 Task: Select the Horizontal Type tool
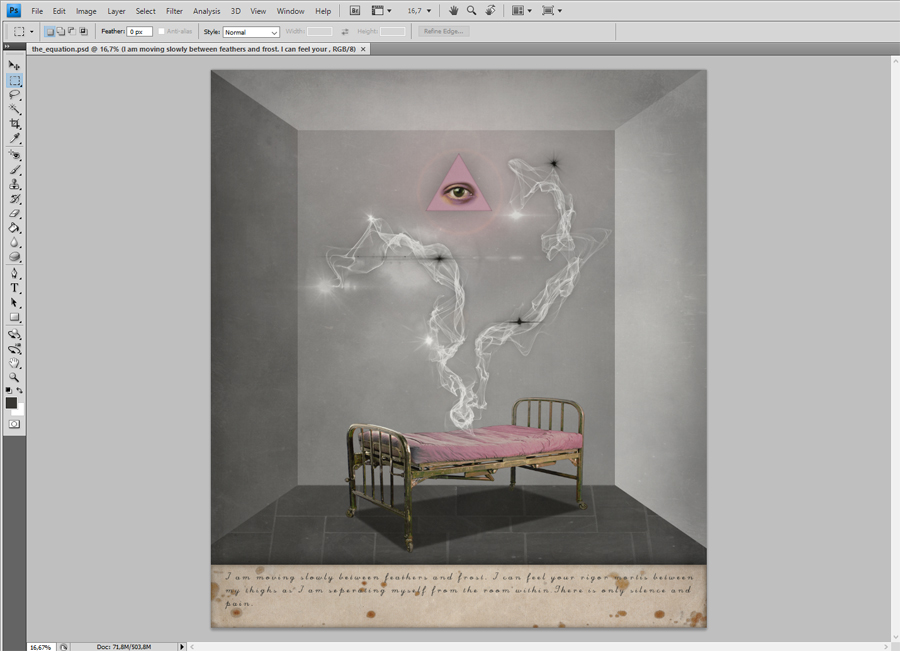(x=15, y=288)
